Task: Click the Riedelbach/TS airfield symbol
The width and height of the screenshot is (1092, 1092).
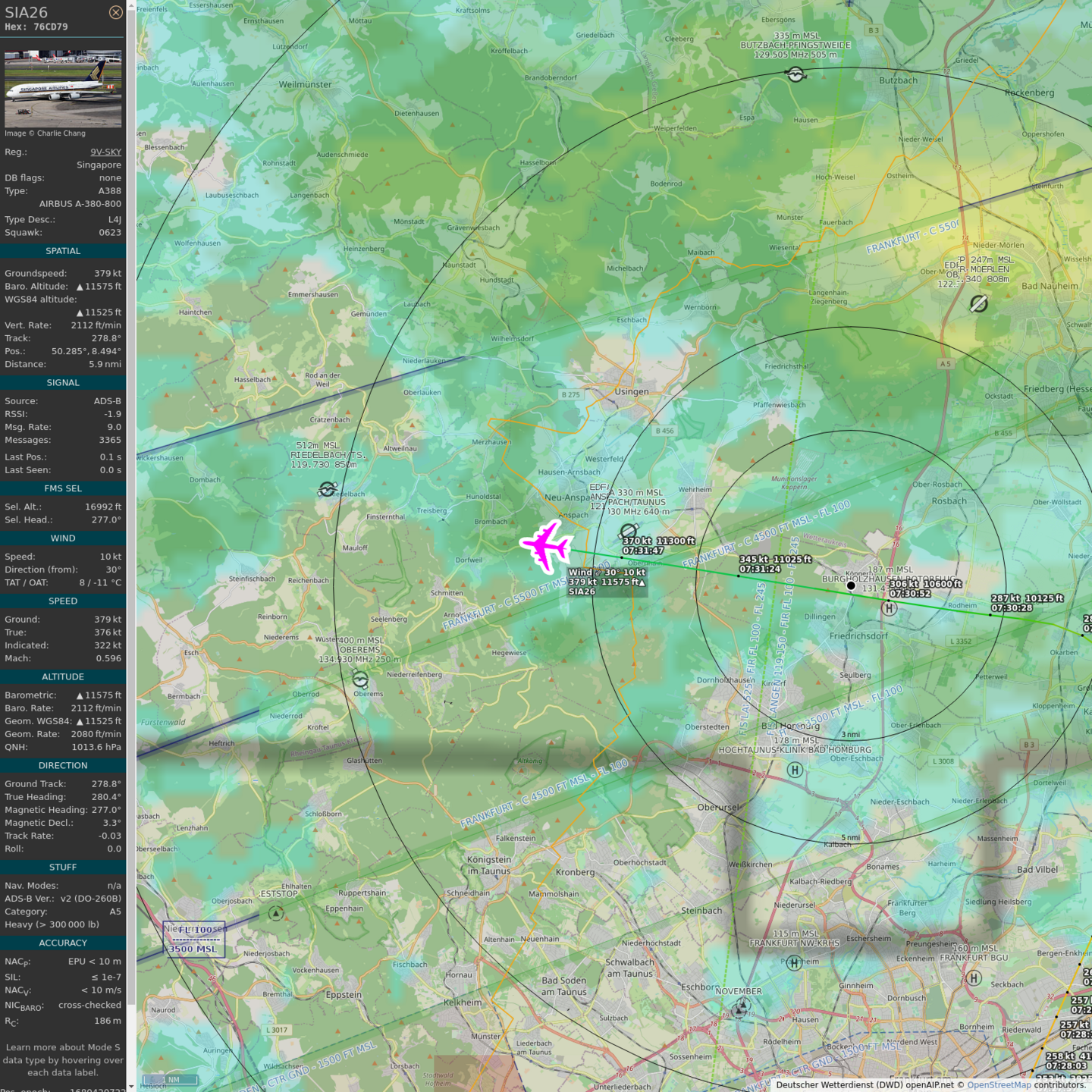Action: point(328,489)
